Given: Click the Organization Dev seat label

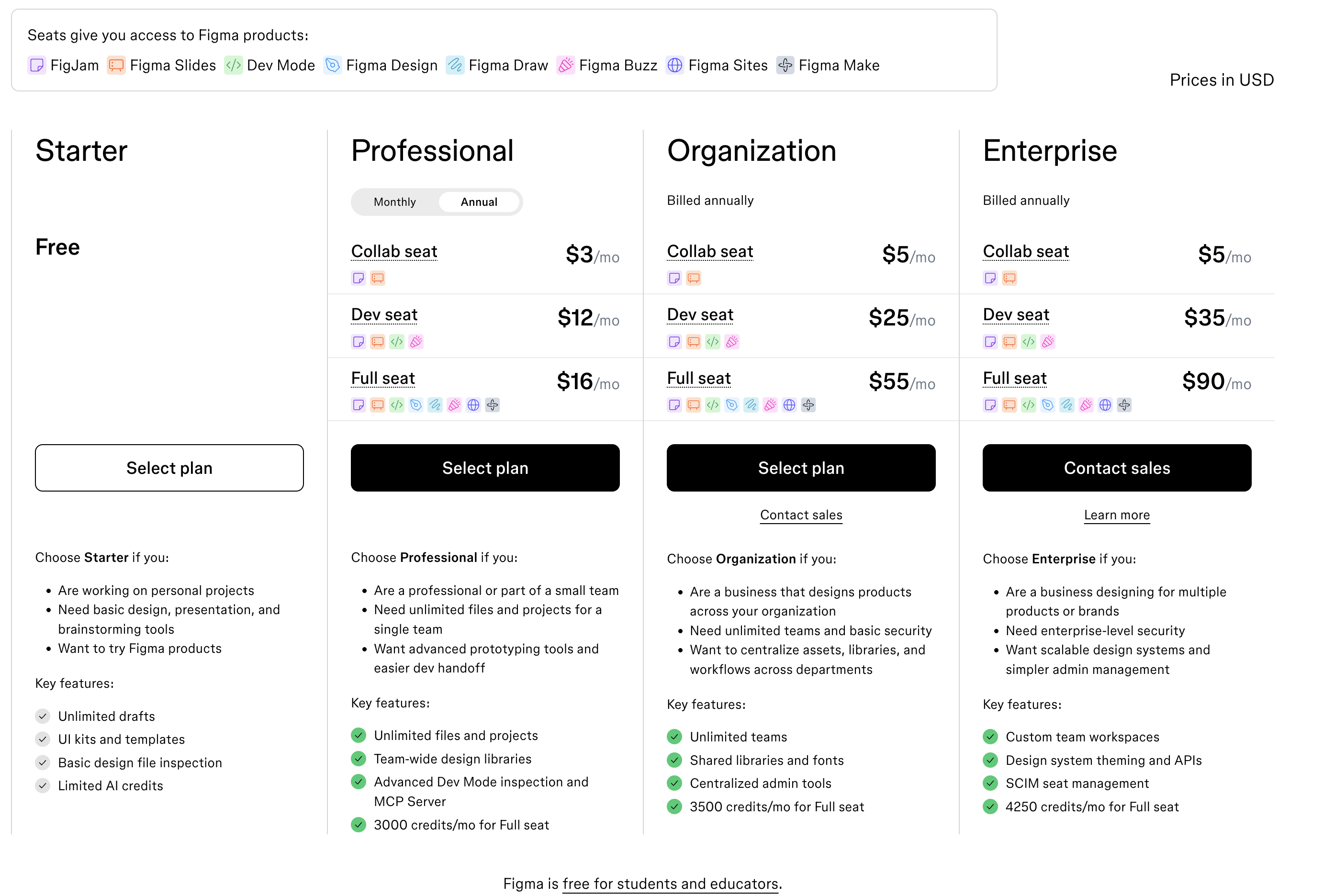Looking at the screenshot, I should pos(700,314).
